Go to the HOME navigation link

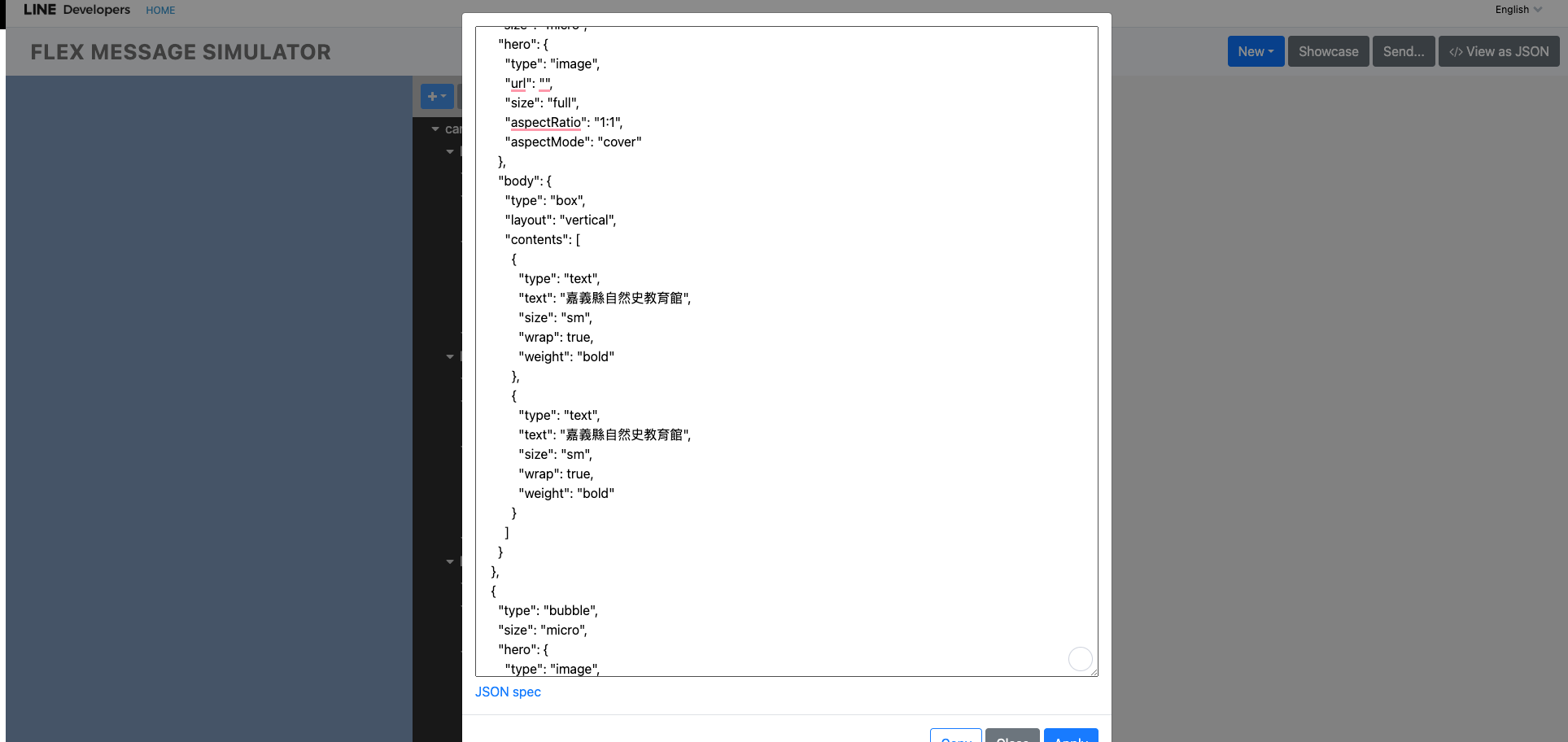[160, 11]
